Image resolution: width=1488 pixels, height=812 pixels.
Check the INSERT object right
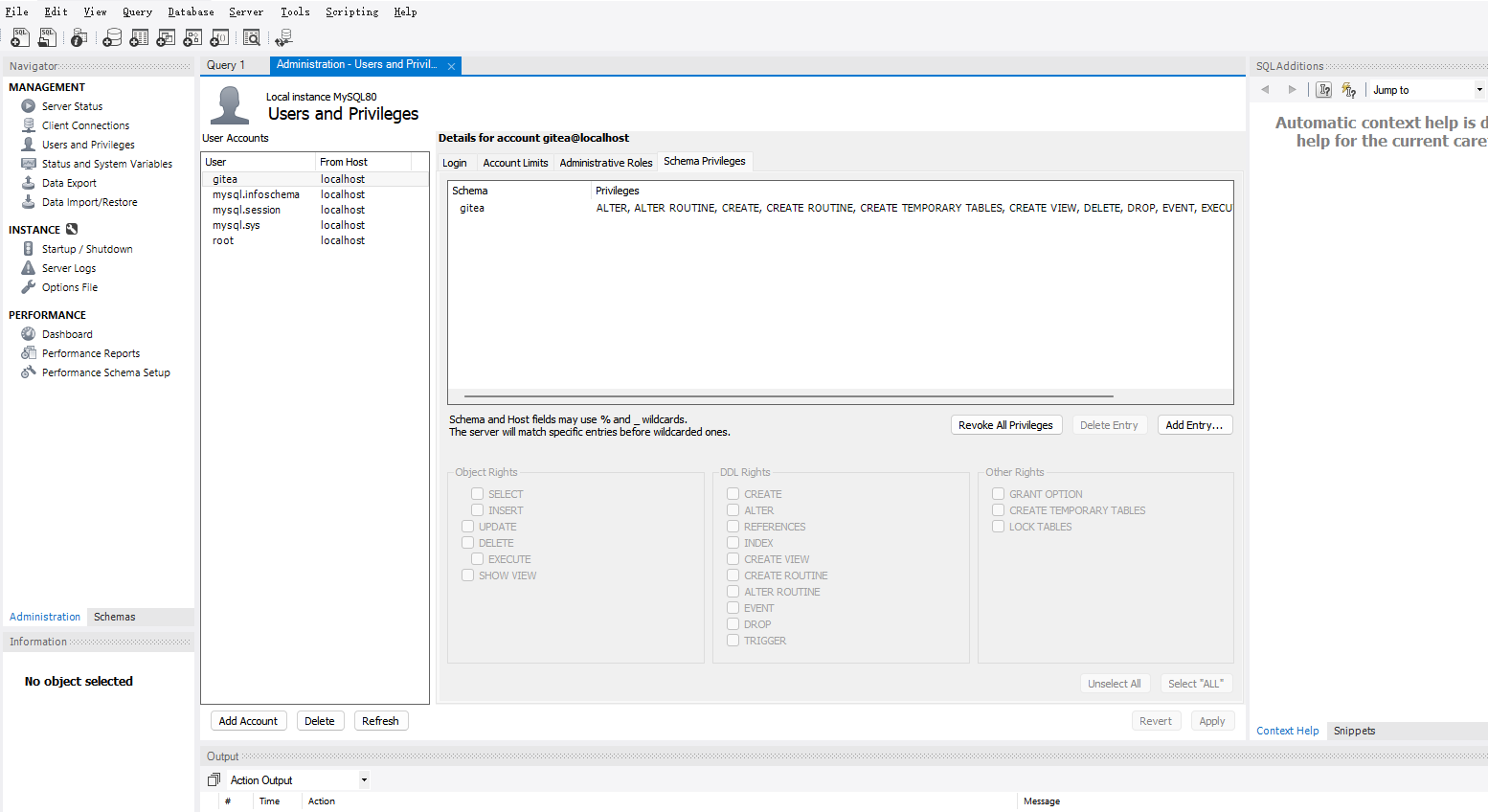pyautogui.click(x=477, y=510)
